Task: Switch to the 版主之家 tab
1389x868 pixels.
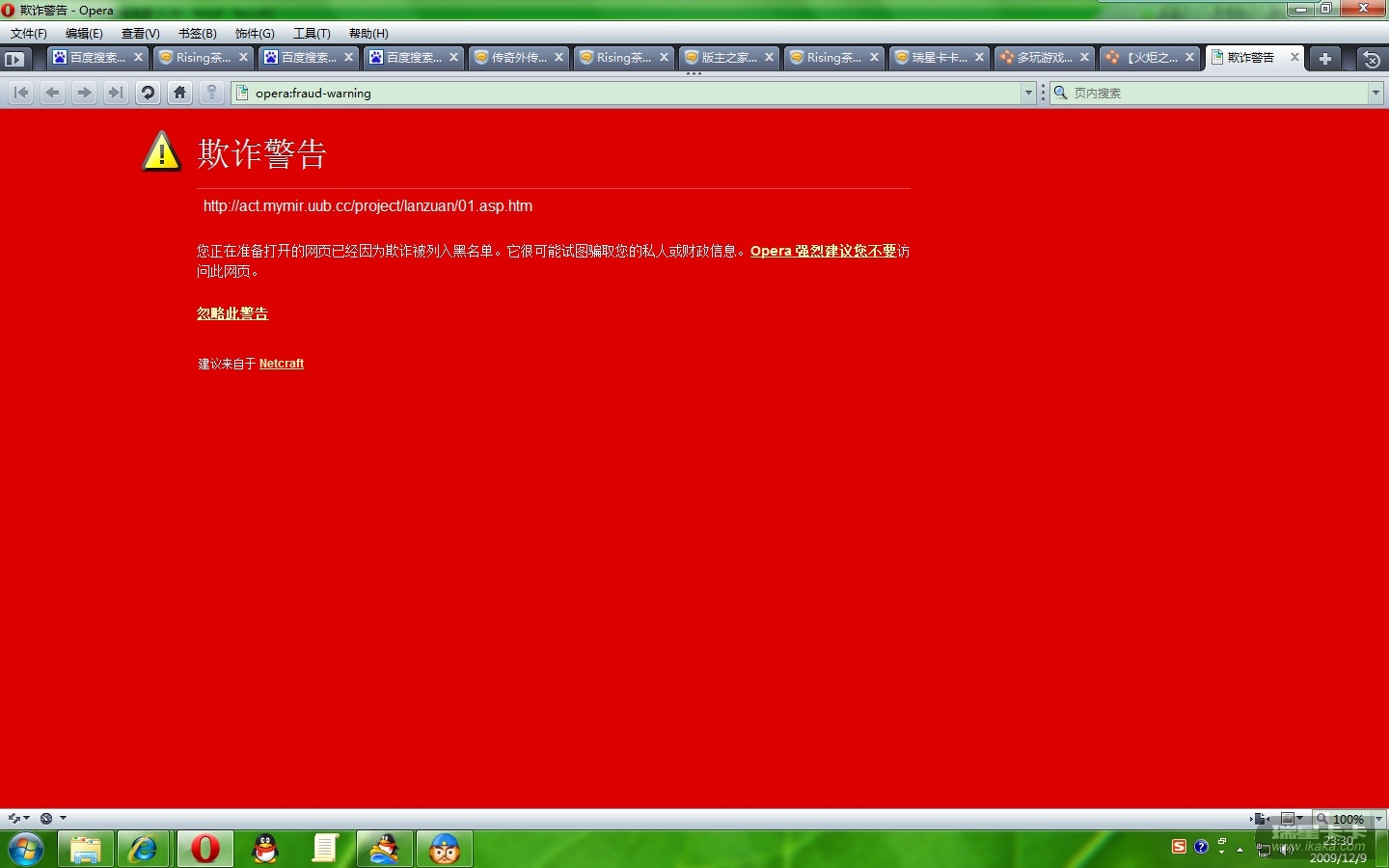Action: click(x=729, y=58)
